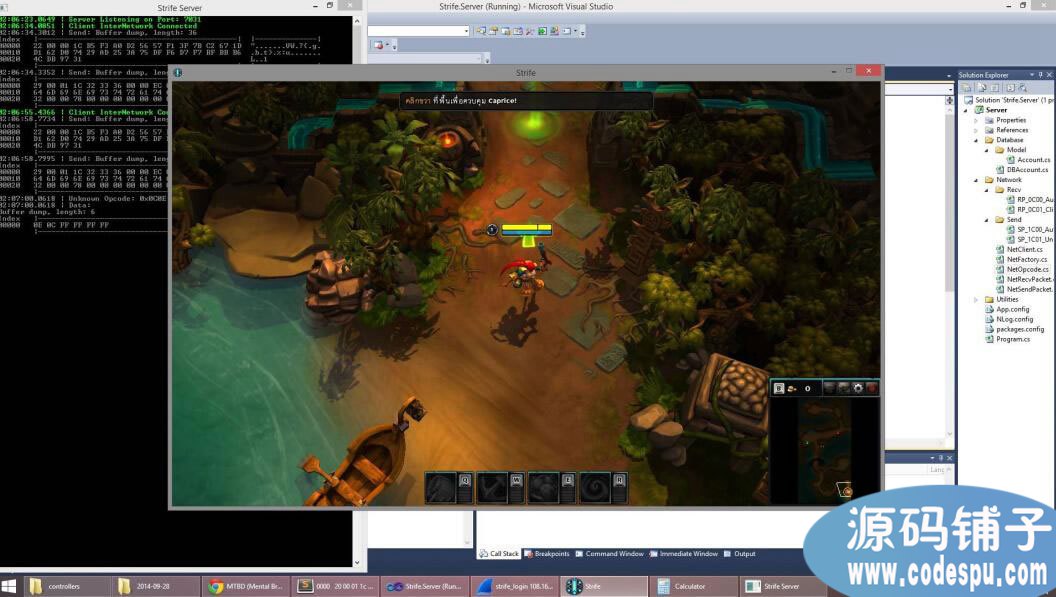Switch to Calculator in the taskbar
The height and width of the screenshot is (597, 1056).
pyautogui.click(x=694, y=586)
